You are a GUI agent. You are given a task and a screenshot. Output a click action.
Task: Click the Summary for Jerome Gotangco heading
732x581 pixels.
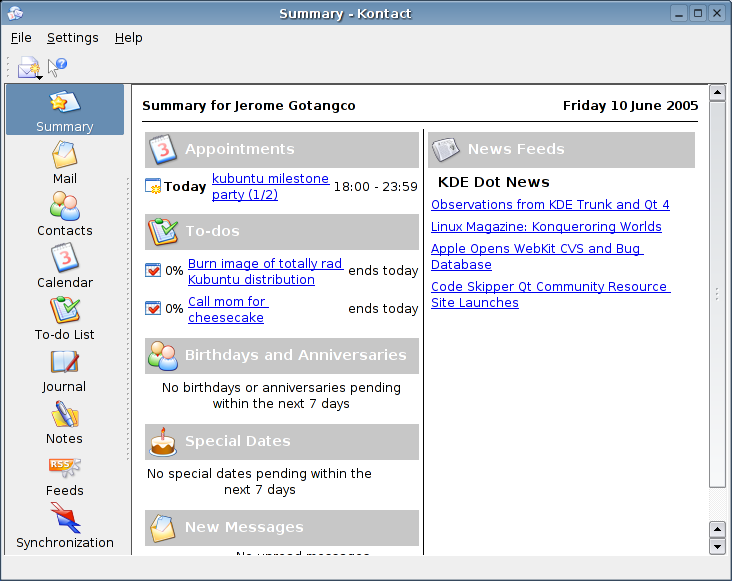click(x=249, y=105)
